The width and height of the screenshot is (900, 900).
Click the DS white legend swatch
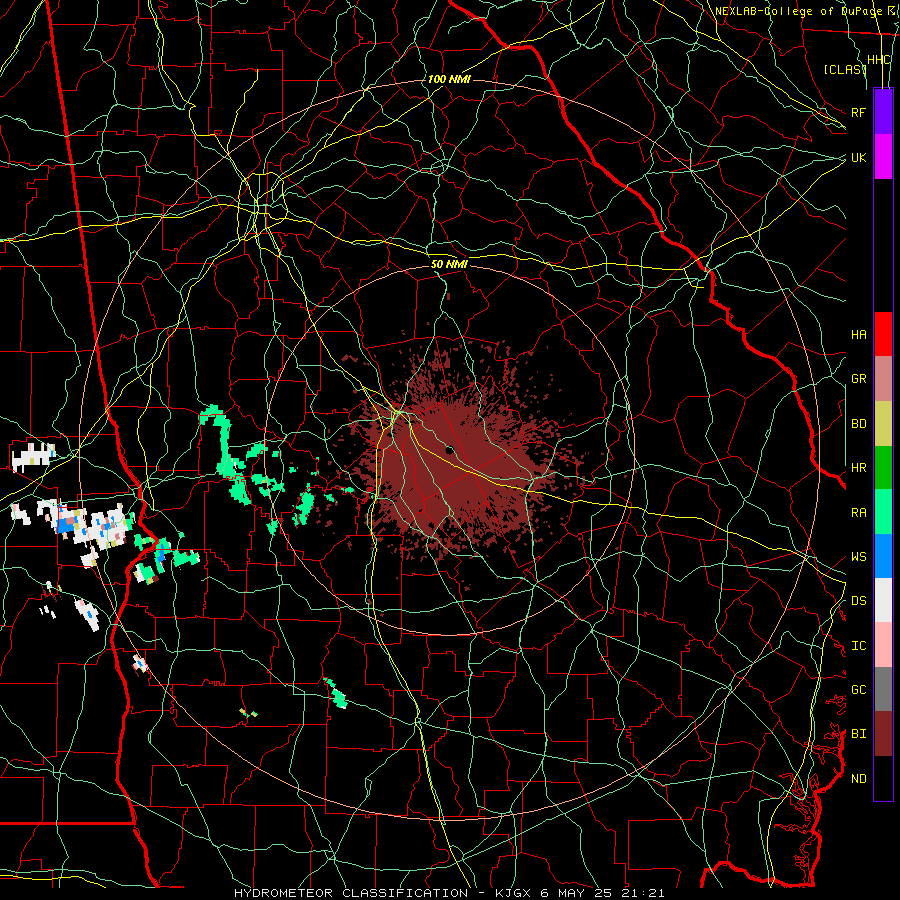point(883,600)
